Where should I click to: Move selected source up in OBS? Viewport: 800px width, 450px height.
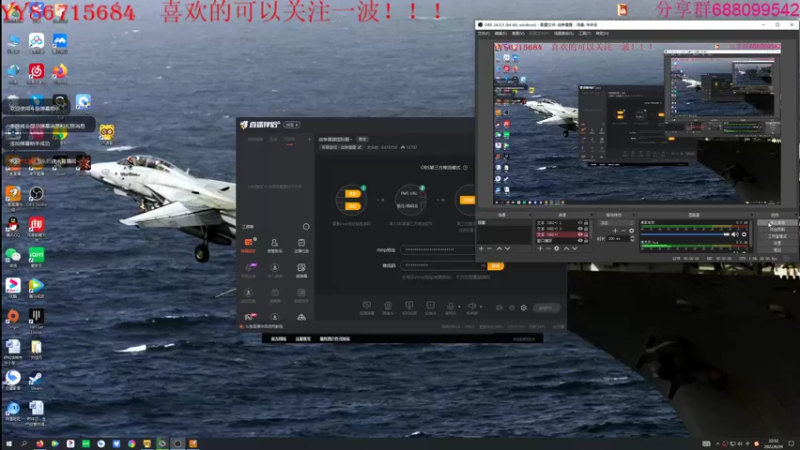[566, 248]
